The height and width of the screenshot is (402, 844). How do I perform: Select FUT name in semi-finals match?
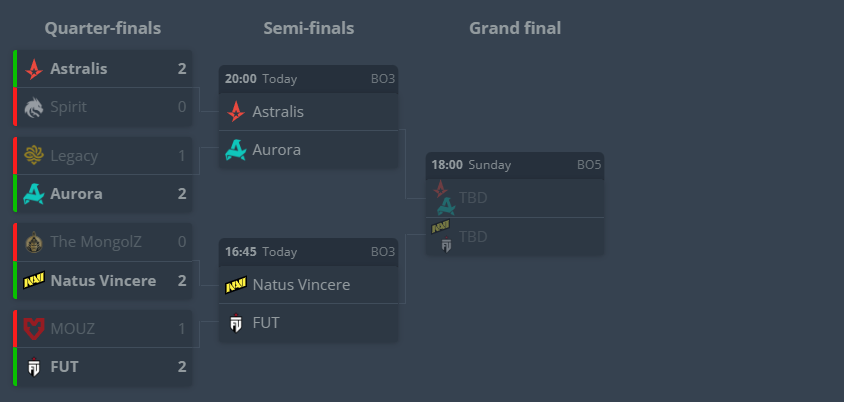(x=266, y=323)
